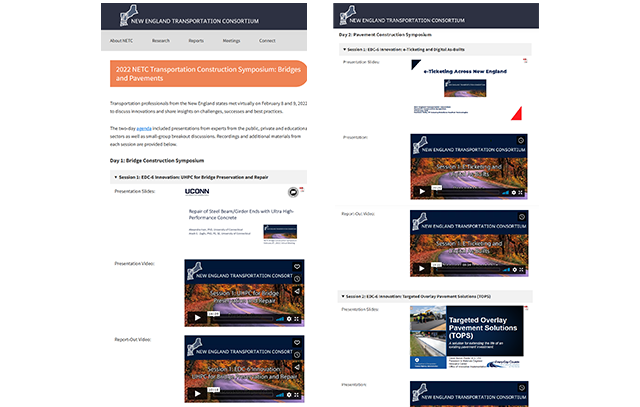Open the About NETC menu
The image size is (640, 407).
[x=121, y=41]
